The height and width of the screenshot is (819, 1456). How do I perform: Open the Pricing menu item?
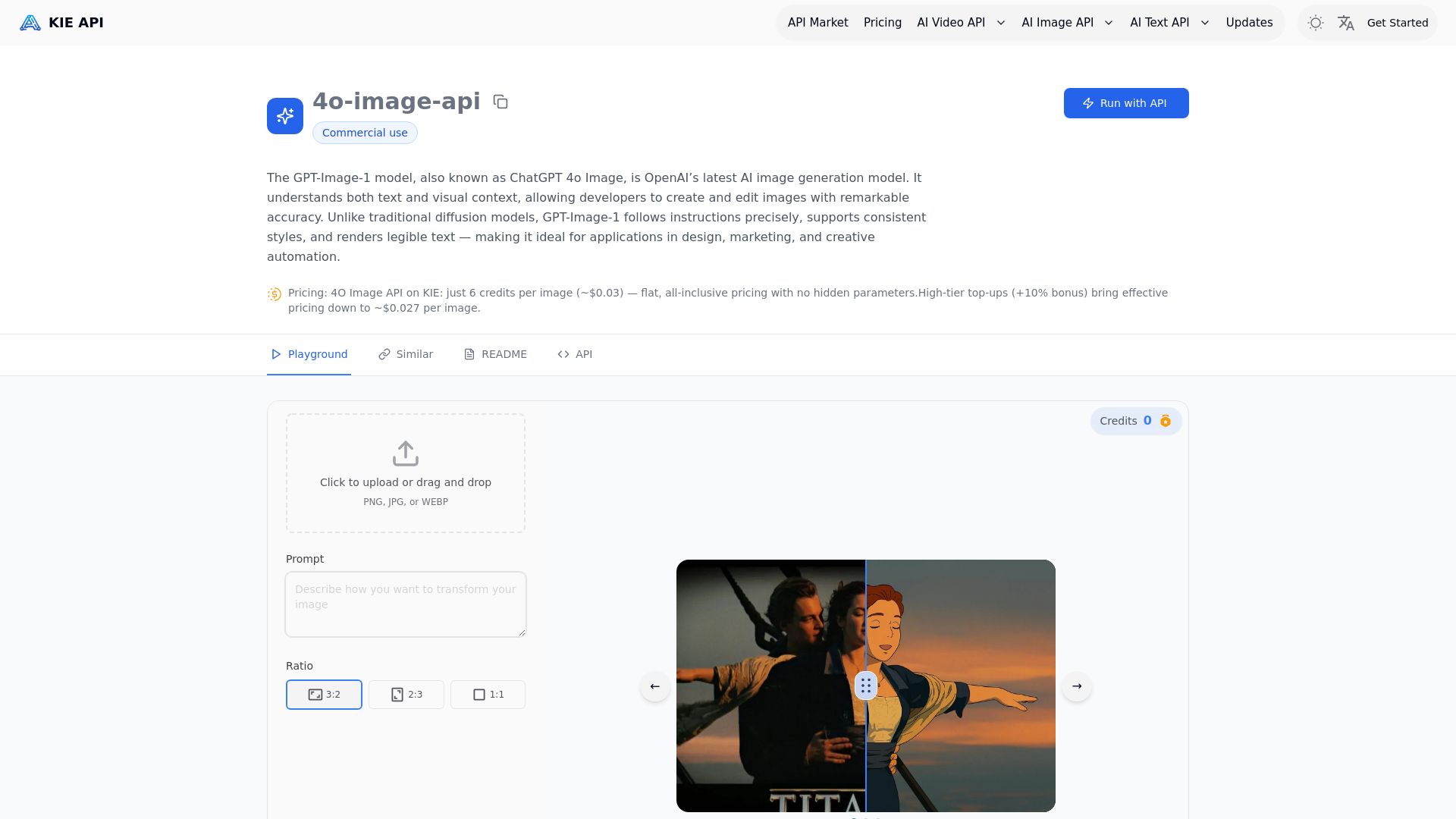click(883, 23)
